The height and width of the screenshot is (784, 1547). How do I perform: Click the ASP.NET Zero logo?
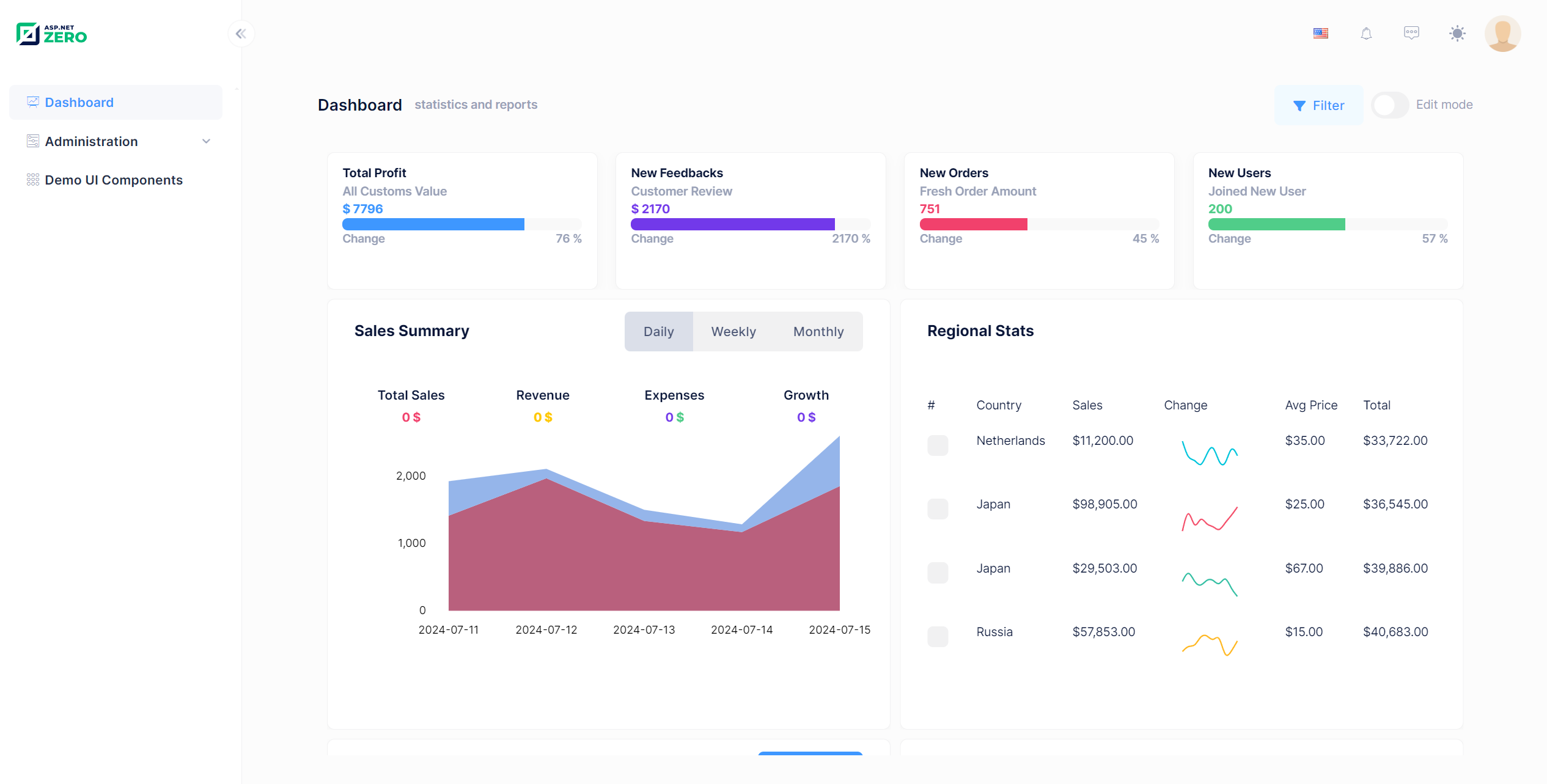pyautogui.click(x=51, y=34)
